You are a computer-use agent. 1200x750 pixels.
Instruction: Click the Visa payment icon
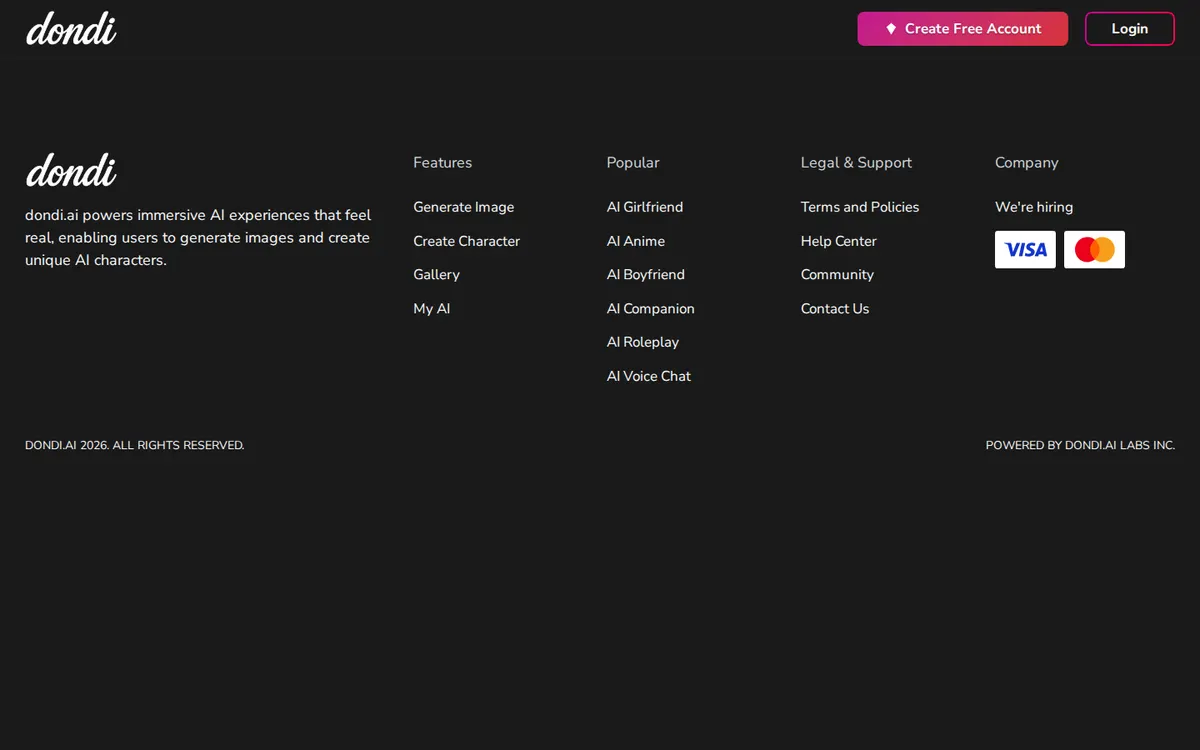click(x=1025, y=250)
